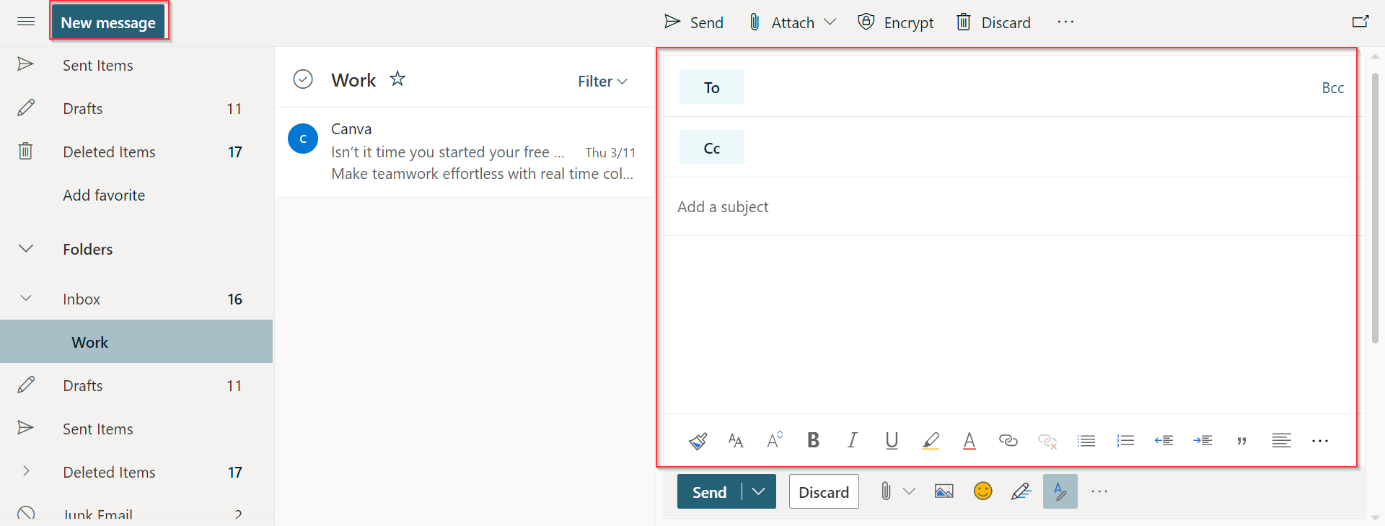Click the Bcc link

coord(1332,88)
